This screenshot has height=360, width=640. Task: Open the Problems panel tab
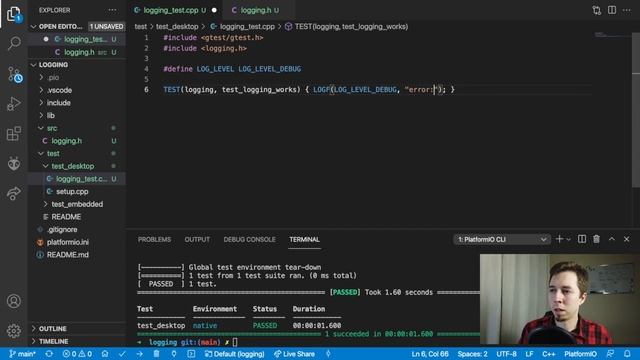(154, 240)
